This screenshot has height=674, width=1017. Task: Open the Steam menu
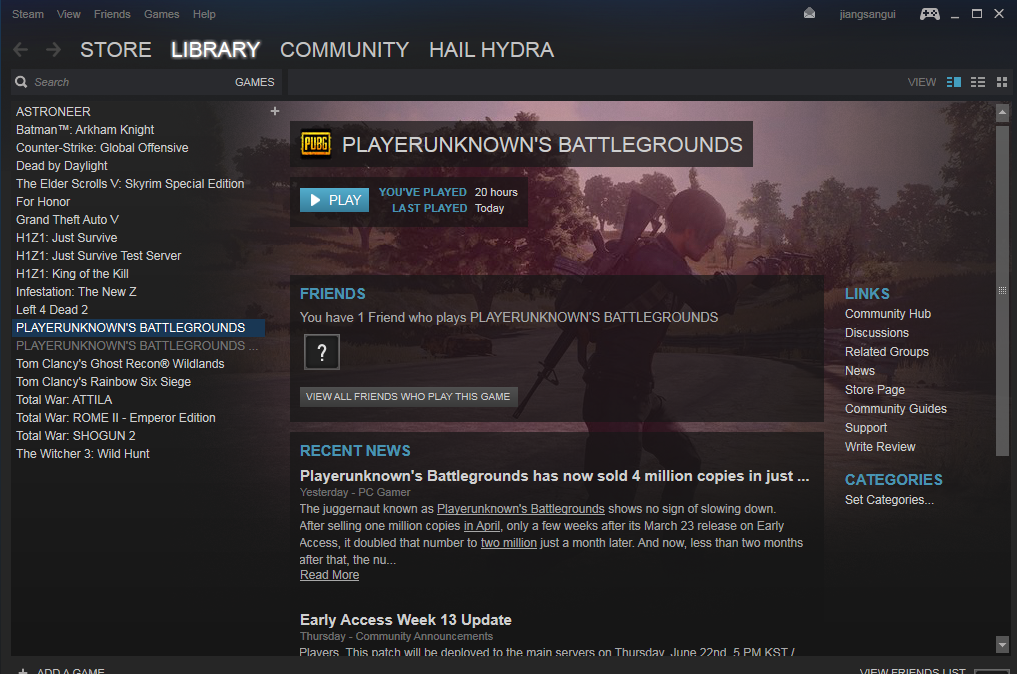click(x=28, y=14)
